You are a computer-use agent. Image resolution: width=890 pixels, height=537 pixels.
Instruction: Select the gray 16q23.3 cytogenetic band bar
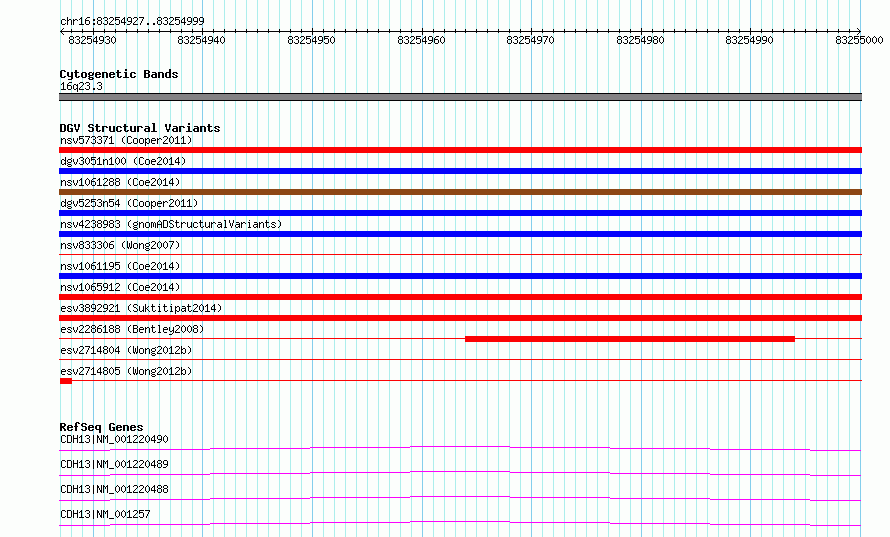460,97
